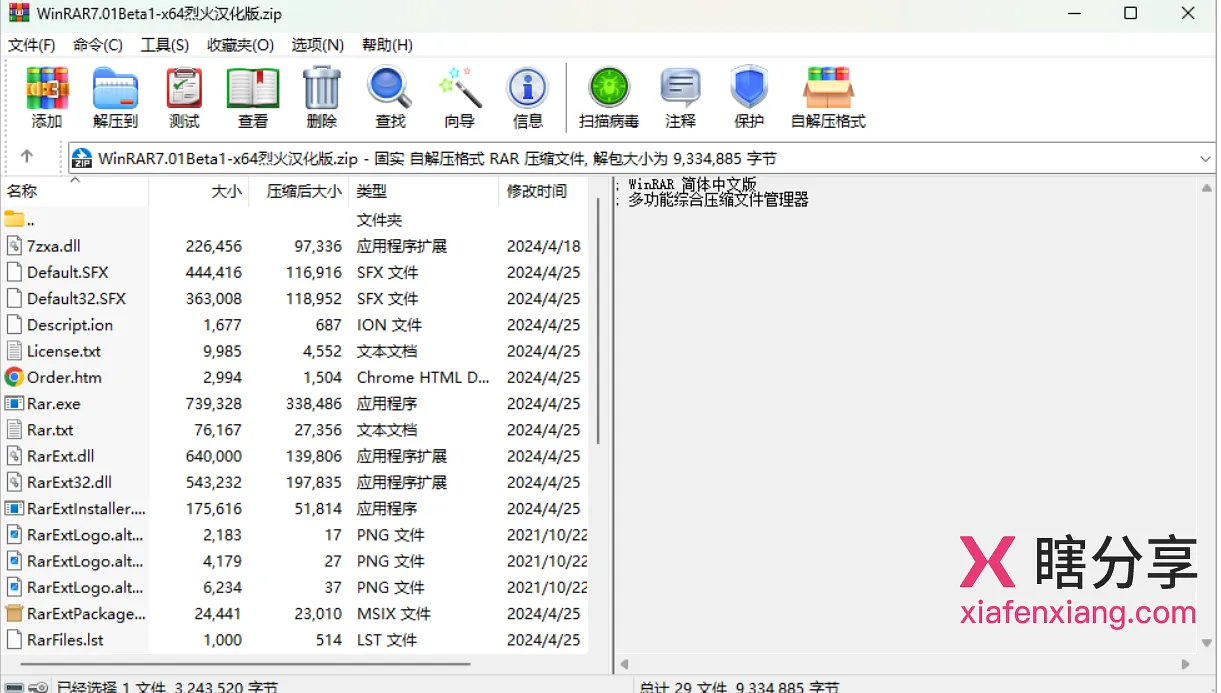Click the 2024/4/18 modified date
The height and width of the screenshot is (693, 1221).
[544, 246]
